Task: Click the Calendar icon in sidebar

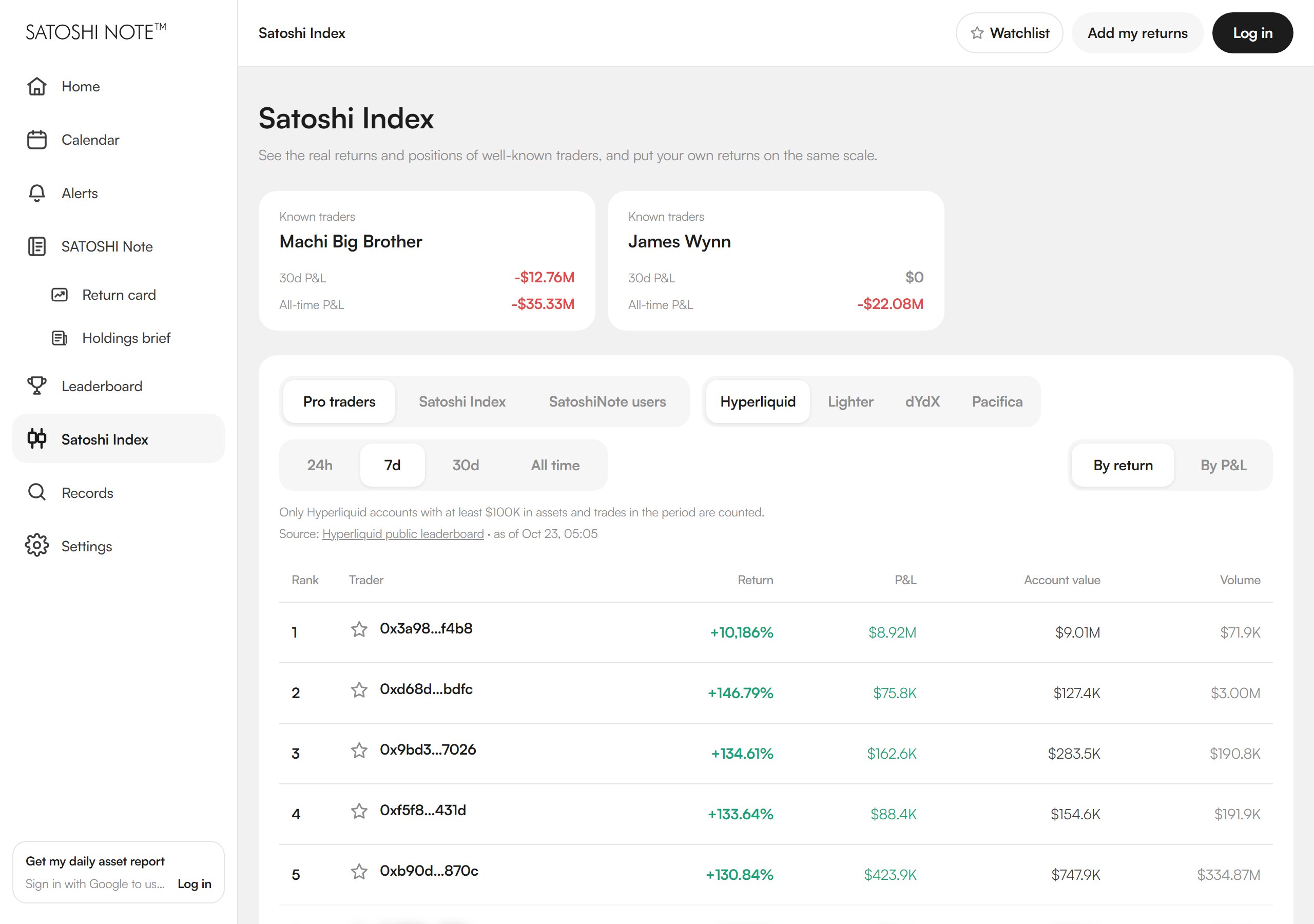Action: click(36, 140)
